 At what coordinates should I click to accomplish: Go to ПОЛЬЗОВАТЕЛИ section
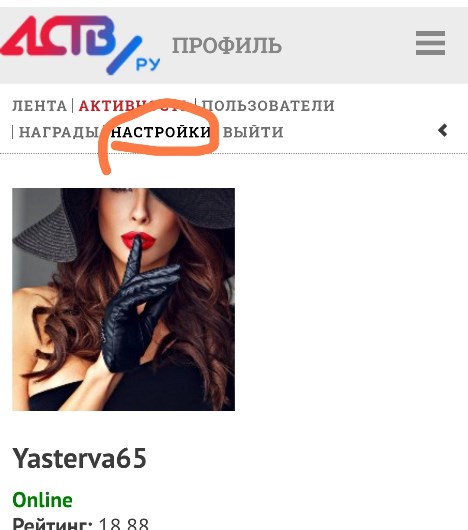268,106
